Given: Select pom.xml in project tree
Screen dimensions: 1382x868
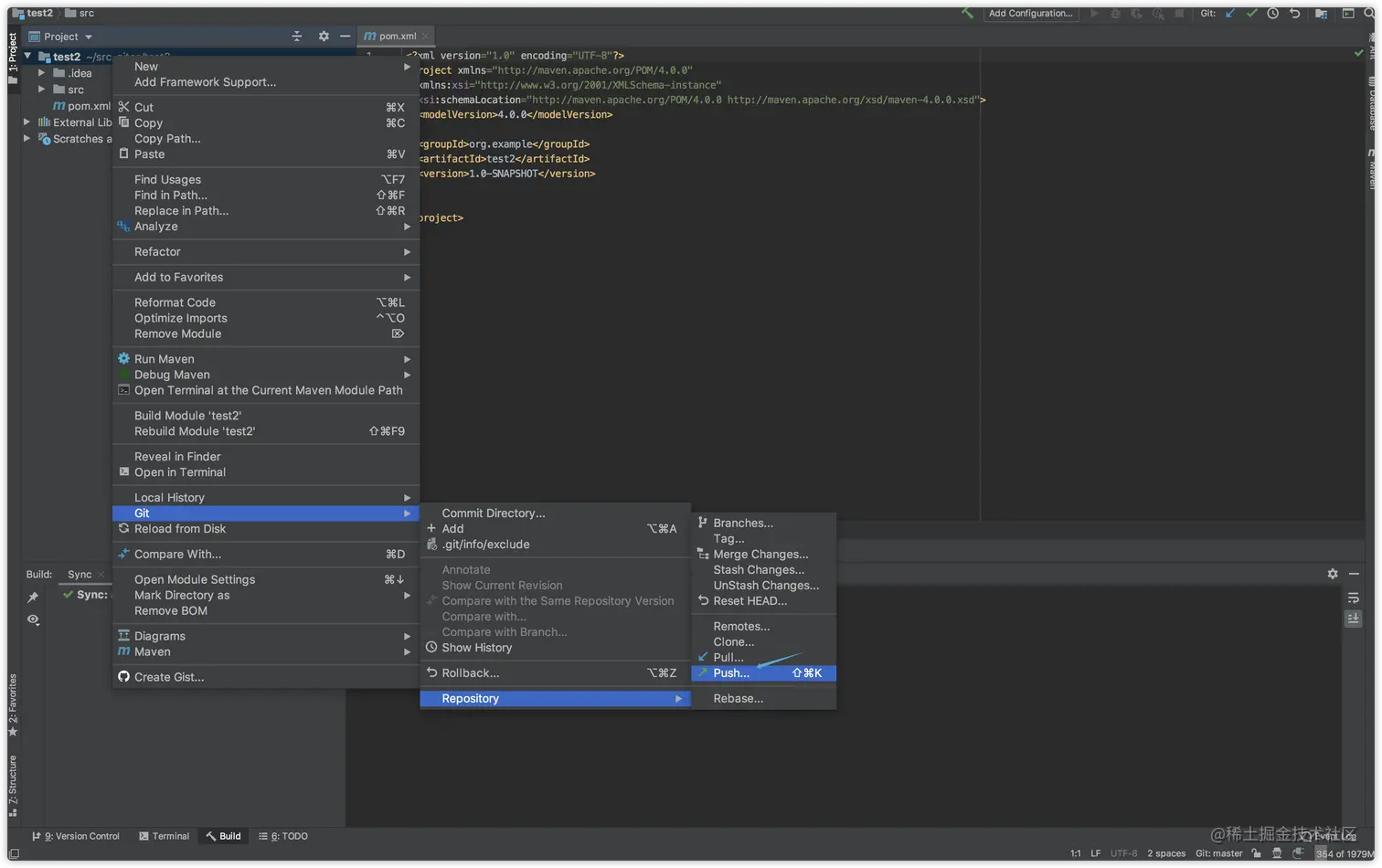Looking at the screenshot, I should pos(82,106).
